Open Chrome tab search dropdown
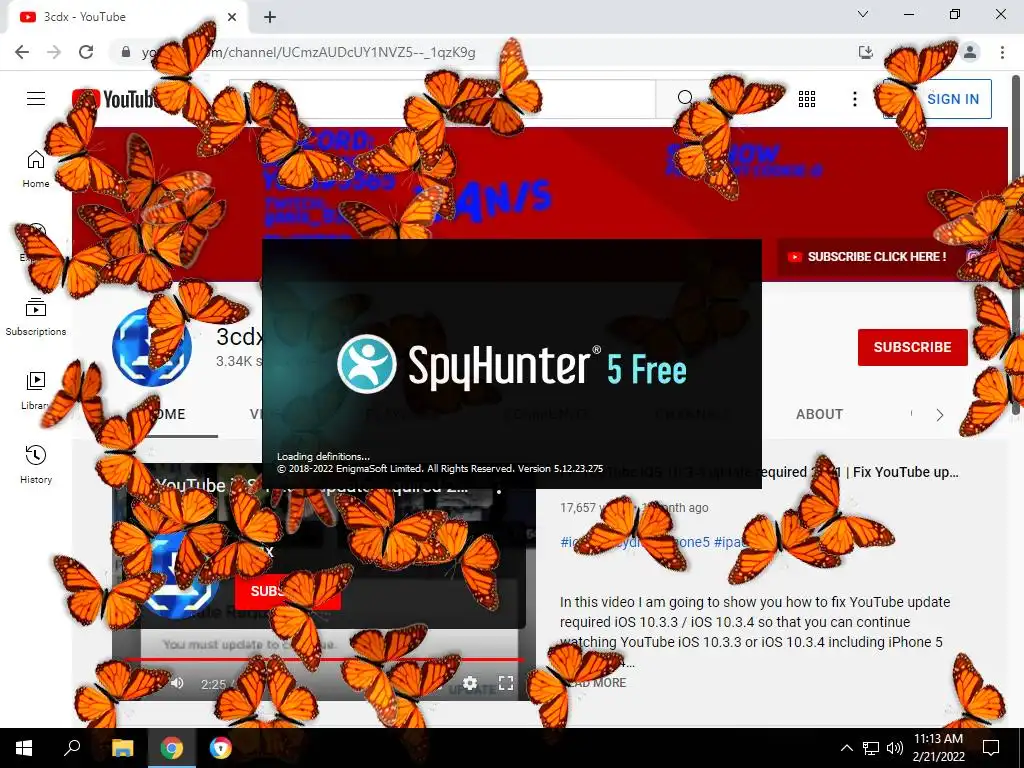Screen dimensions: 1024x768 click(x=863, y=14)
